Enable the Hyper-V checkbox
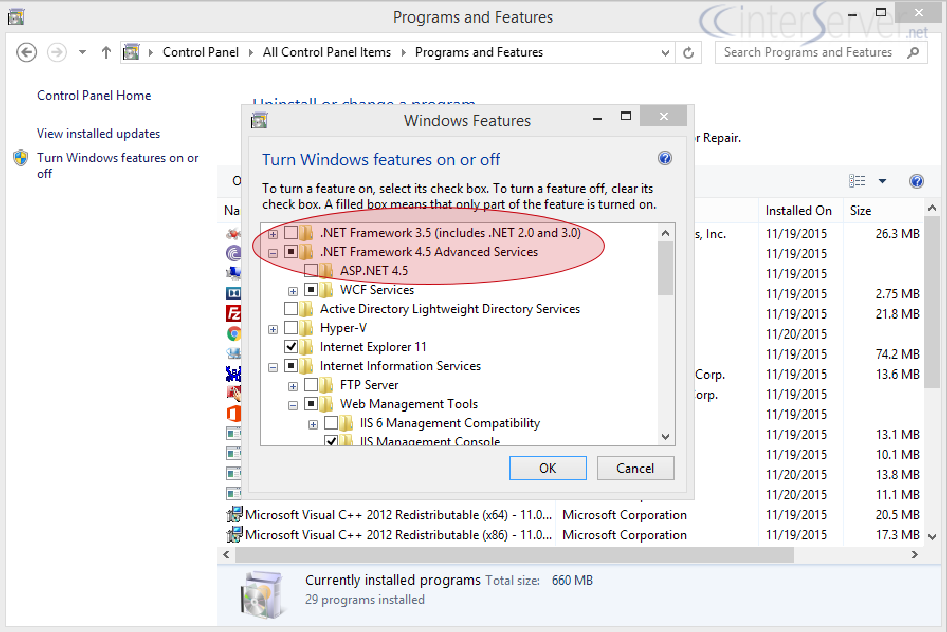Viewport: 947px width, 632px height. click(291, 327)
